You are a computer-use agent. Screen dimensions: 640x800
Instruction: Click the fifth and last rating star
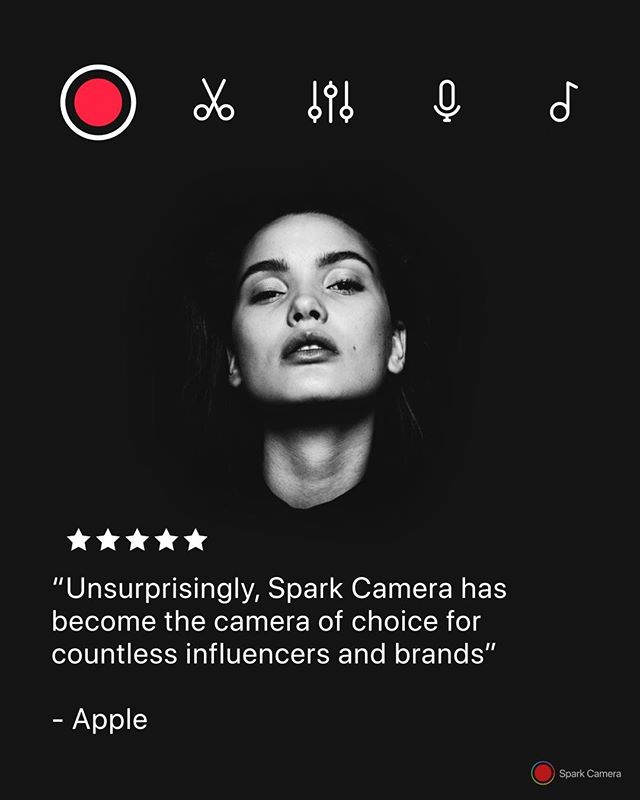(x=195, y=540)
